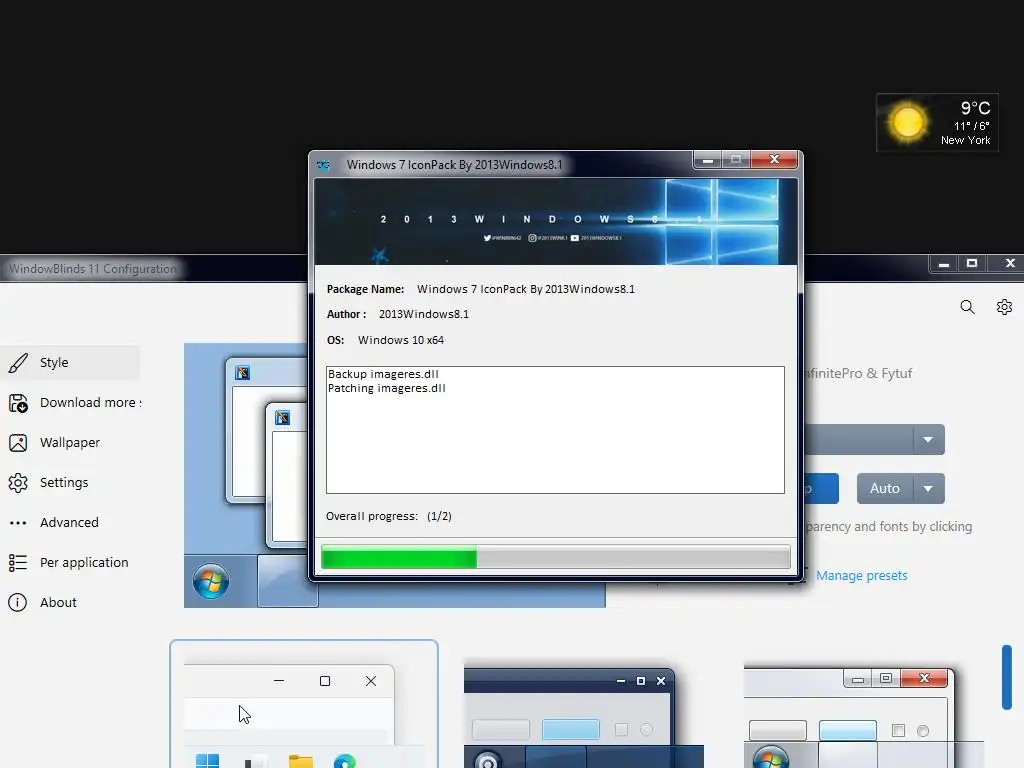The image size is (1024, 768).
Task: Click the Per application list icon
Action: click(18, 562)
